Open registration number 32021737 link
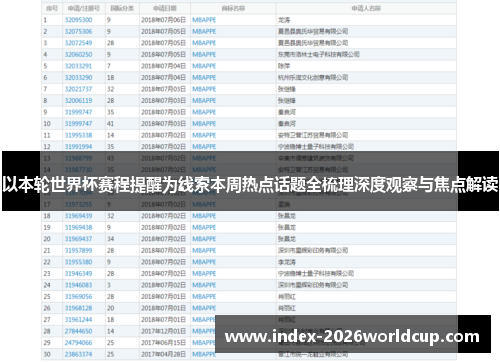The width and height of the screenshot is (500, 362). [78, 89]
